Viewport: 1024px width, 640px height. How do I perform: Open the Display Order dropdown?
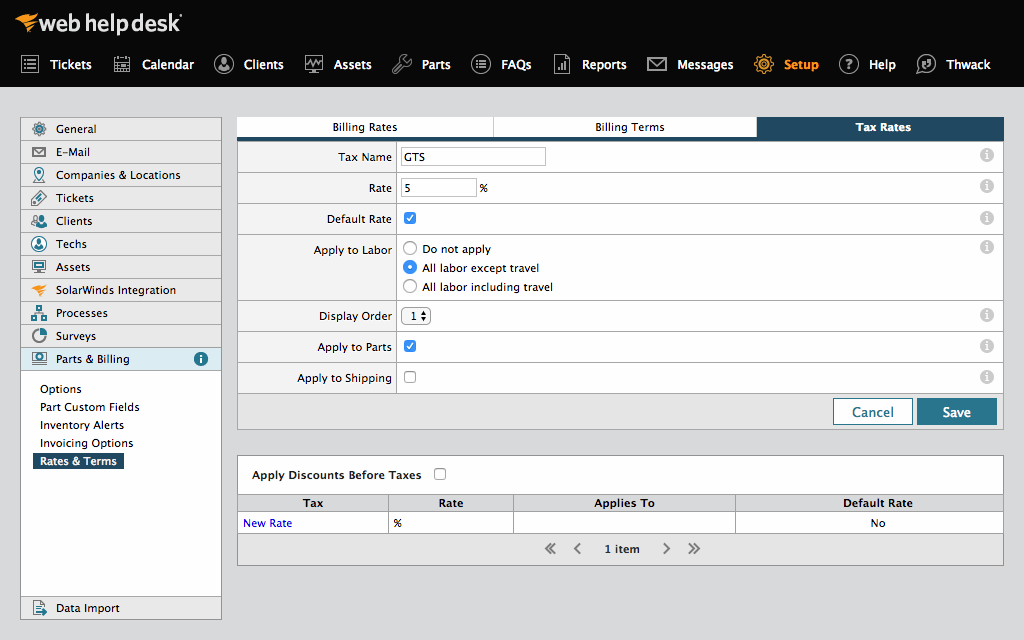coord(415,315)
